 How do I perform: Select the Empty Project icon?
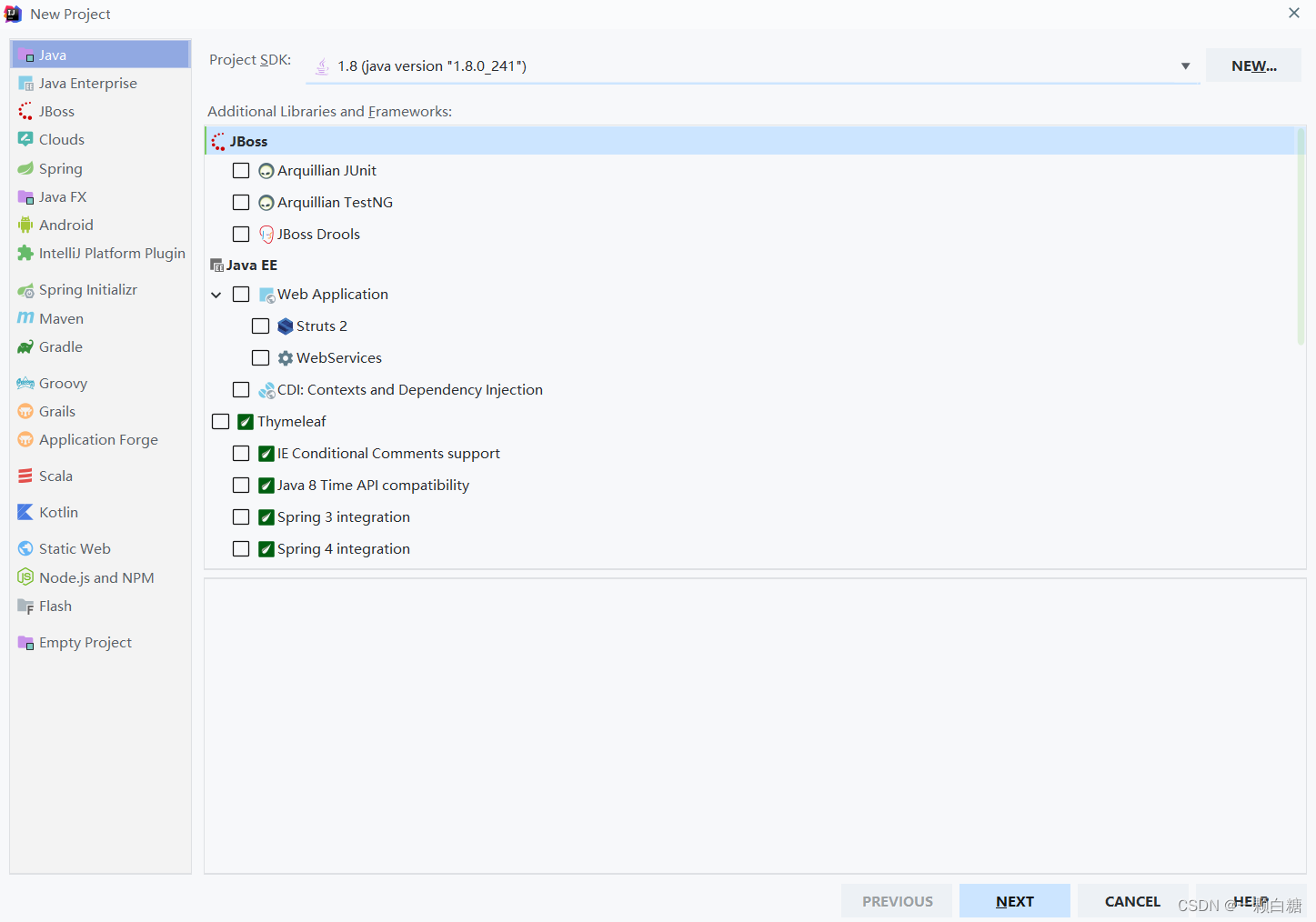[25, 643]
